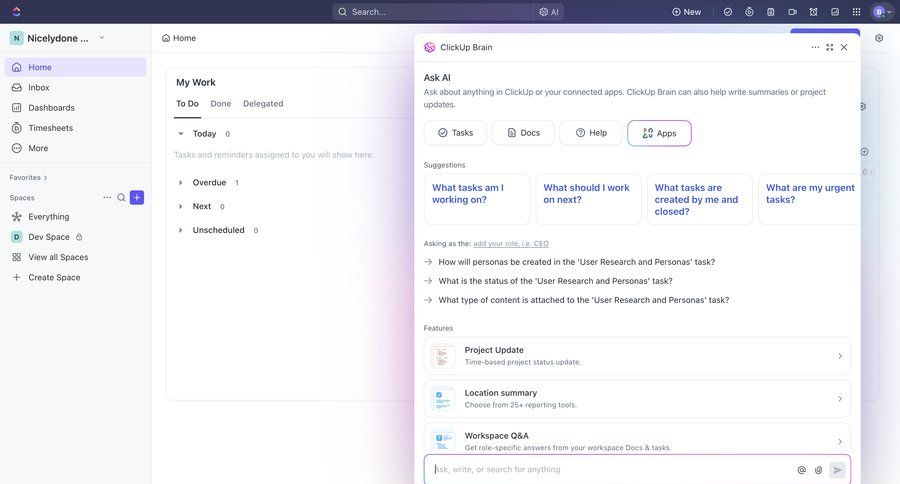Open the Spaces ellipsis options

point(107,198)
